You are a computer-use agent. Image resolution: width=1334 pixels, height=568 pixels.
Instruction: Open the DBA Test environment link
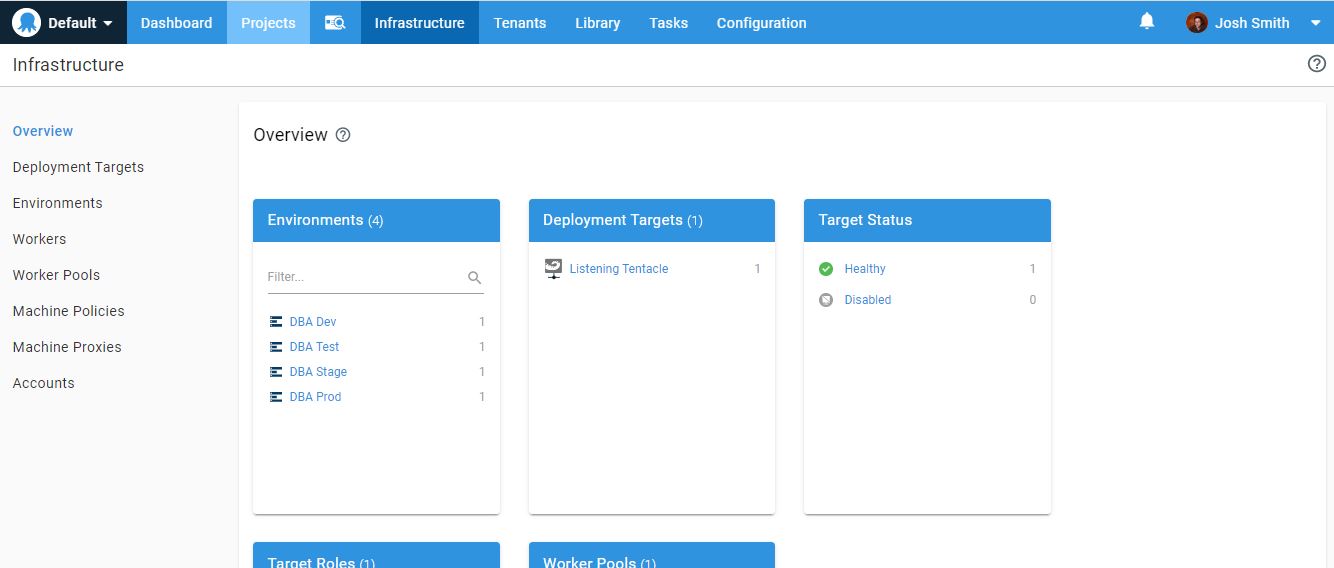click(314, 347)
